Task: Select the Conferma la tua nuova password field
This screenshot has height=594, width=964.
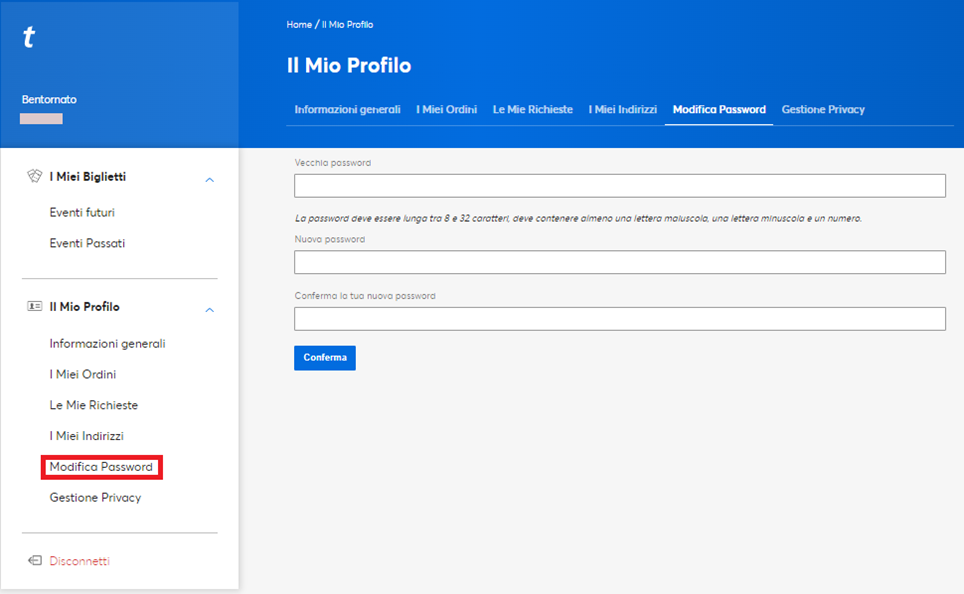Action: pos(619,319)
